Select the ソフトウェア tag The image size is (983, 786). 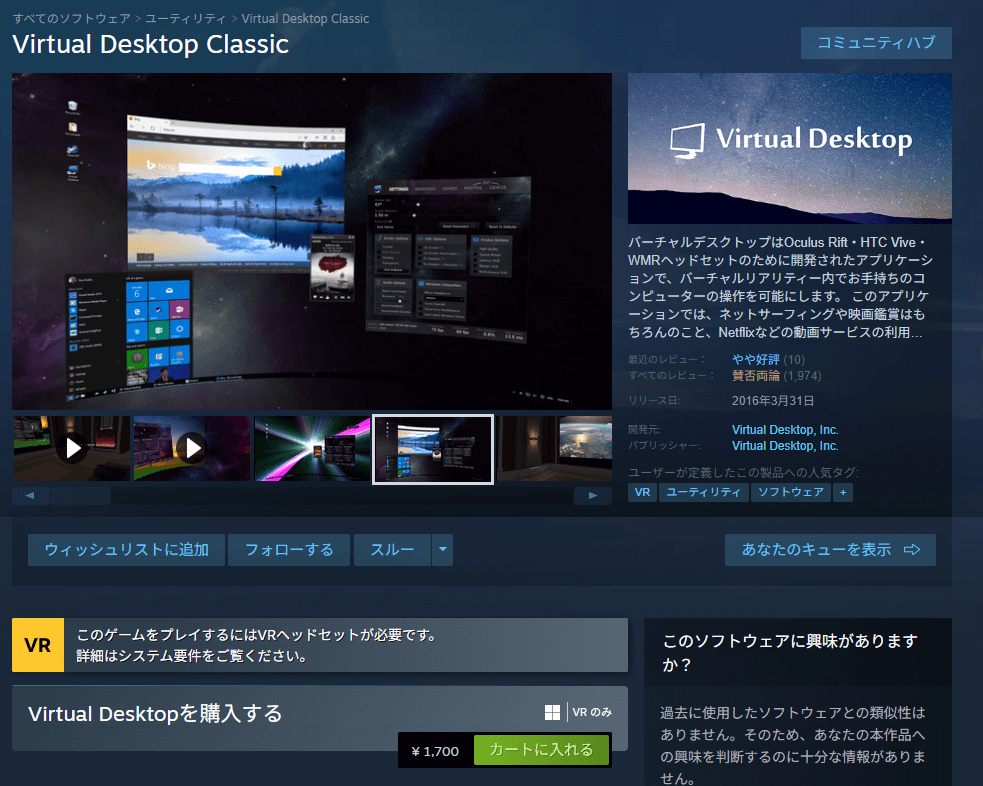click(x=791, y=492)
